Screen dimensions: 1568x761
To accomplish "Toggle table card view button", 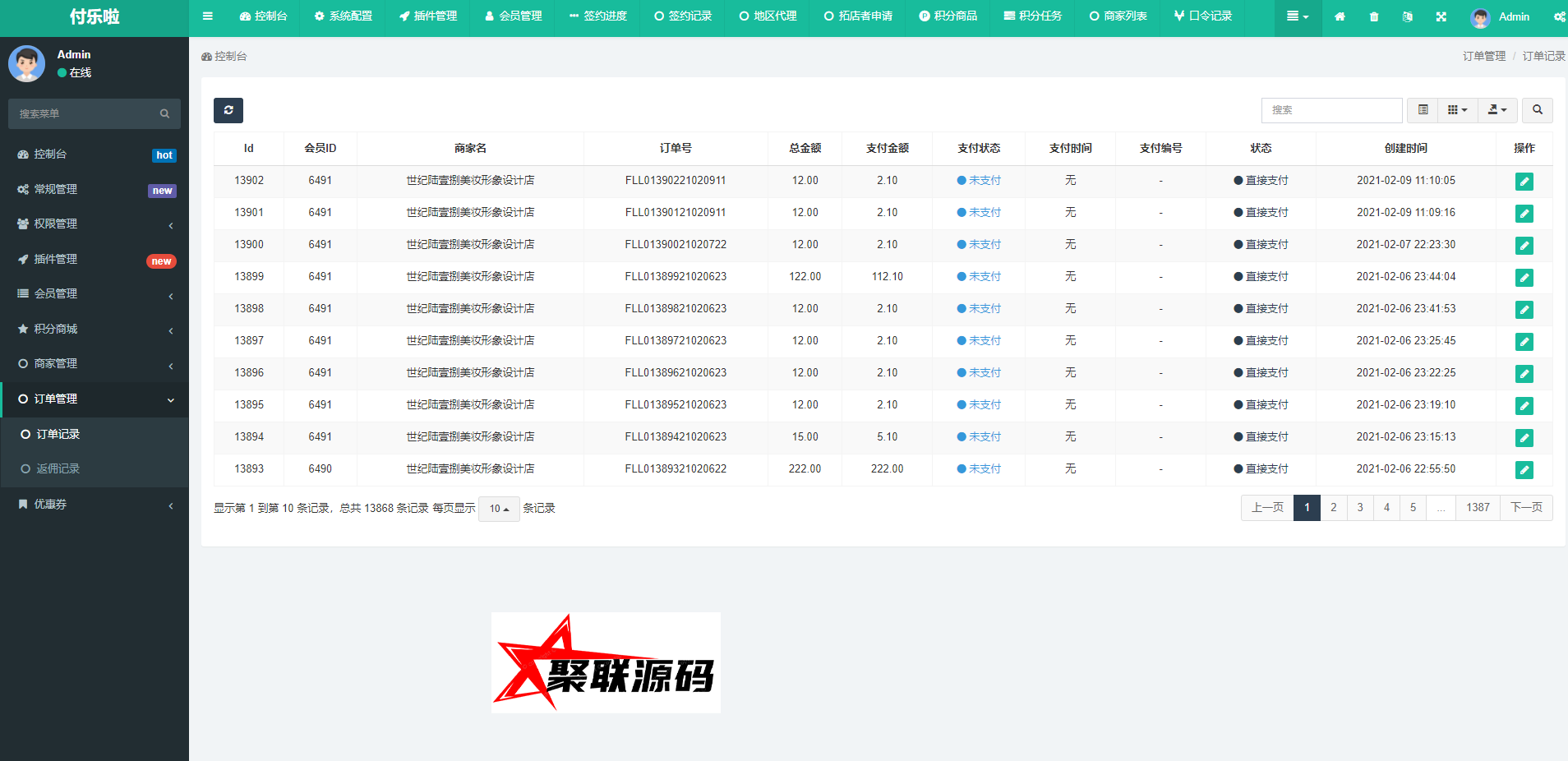I will point(1423,110).
